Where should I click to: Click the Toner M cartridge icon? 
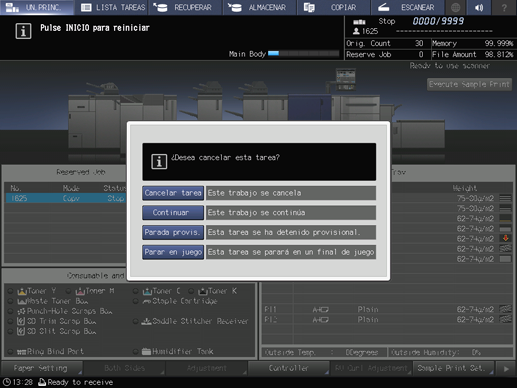pos(80,291)
